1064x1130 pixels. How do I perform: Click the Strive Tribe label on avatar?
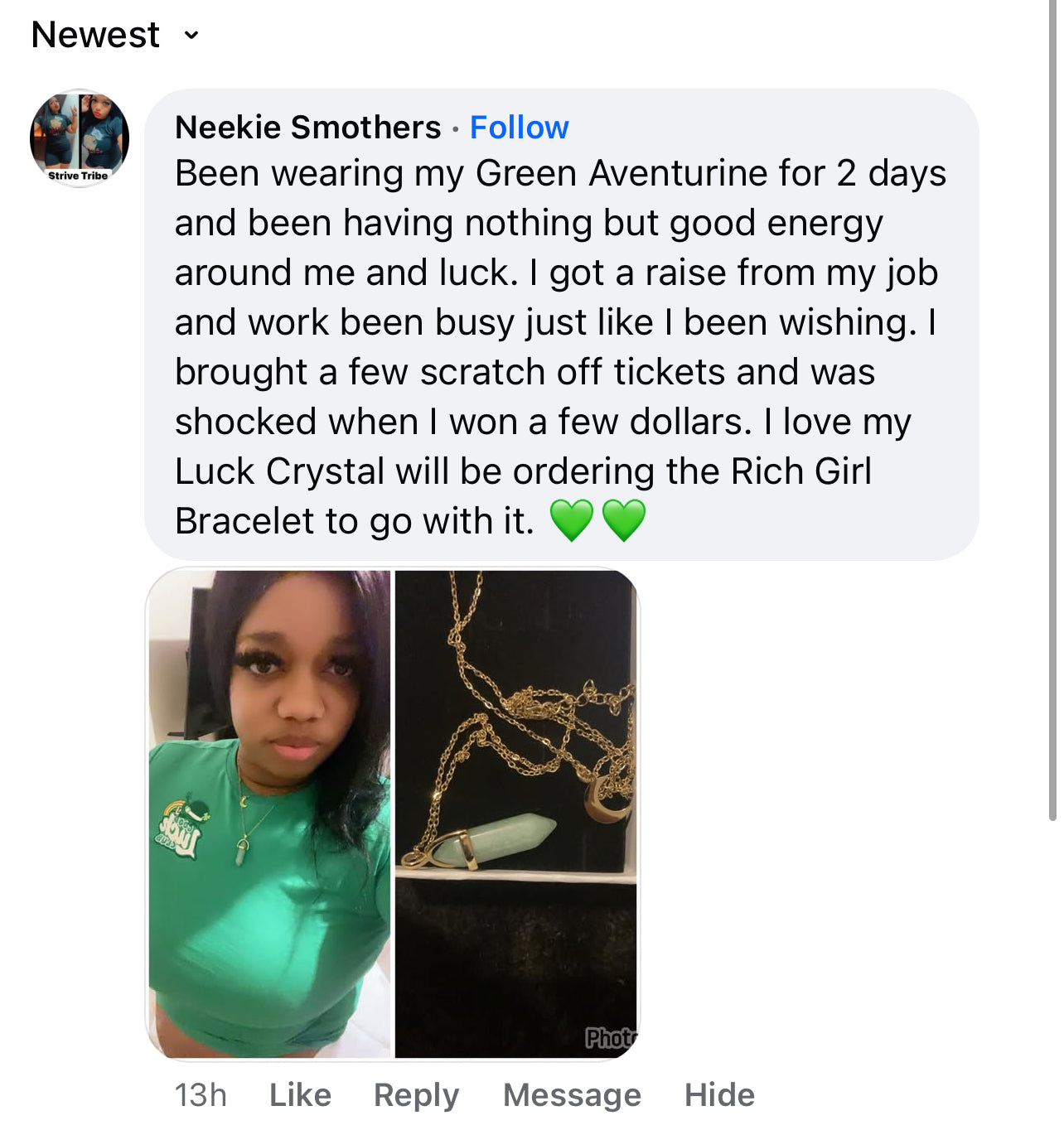78,176
